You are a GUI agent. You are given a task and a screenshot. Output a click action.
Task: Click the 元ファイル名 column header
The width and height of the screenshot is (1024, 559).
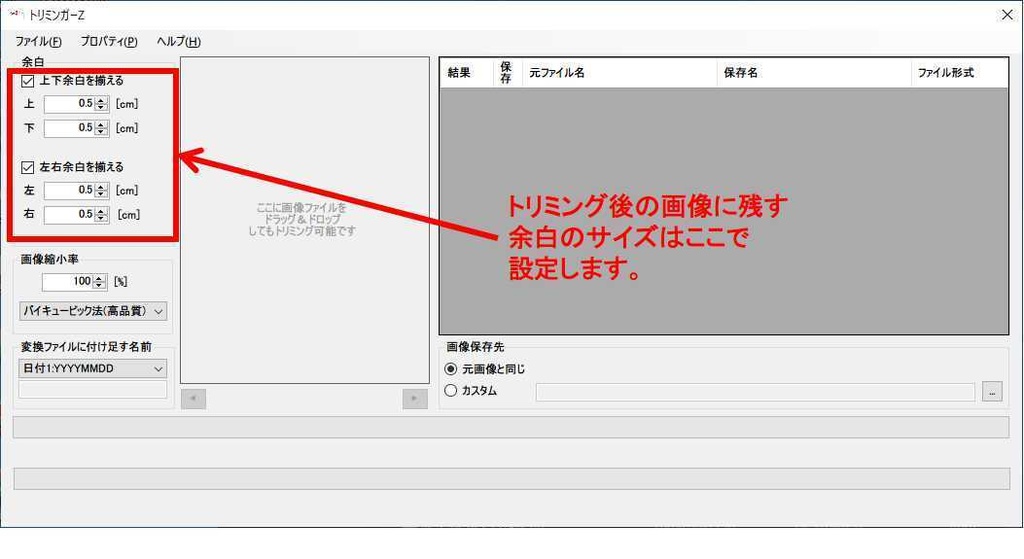[x=619, y=72]
